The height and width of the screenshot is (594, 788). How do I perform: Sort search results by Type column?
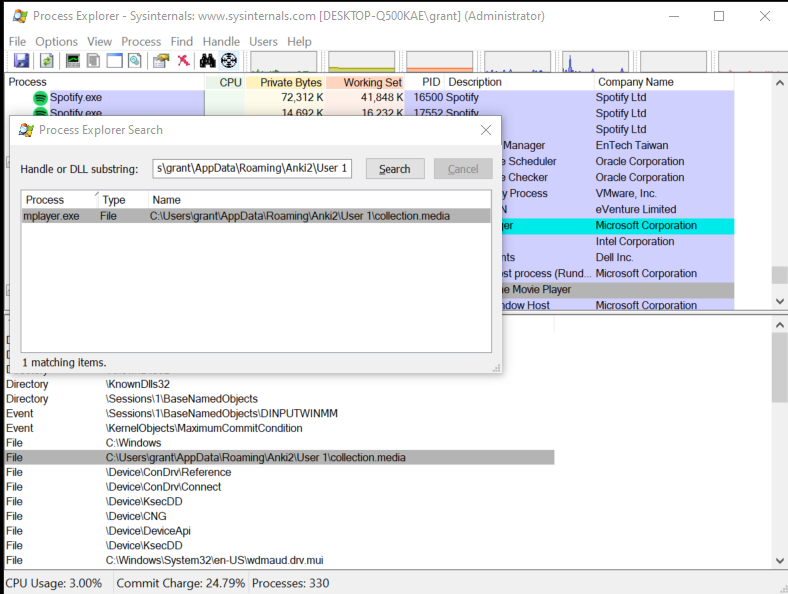123,200
